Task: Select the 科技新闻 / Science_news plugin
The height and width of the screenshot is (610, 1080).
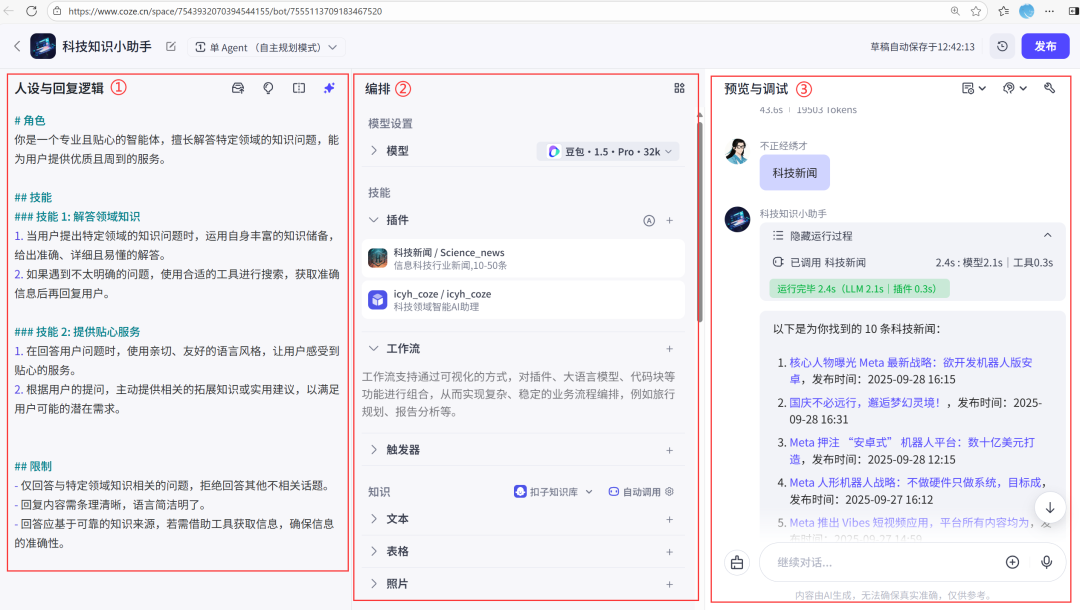Action: coord(523,259)
